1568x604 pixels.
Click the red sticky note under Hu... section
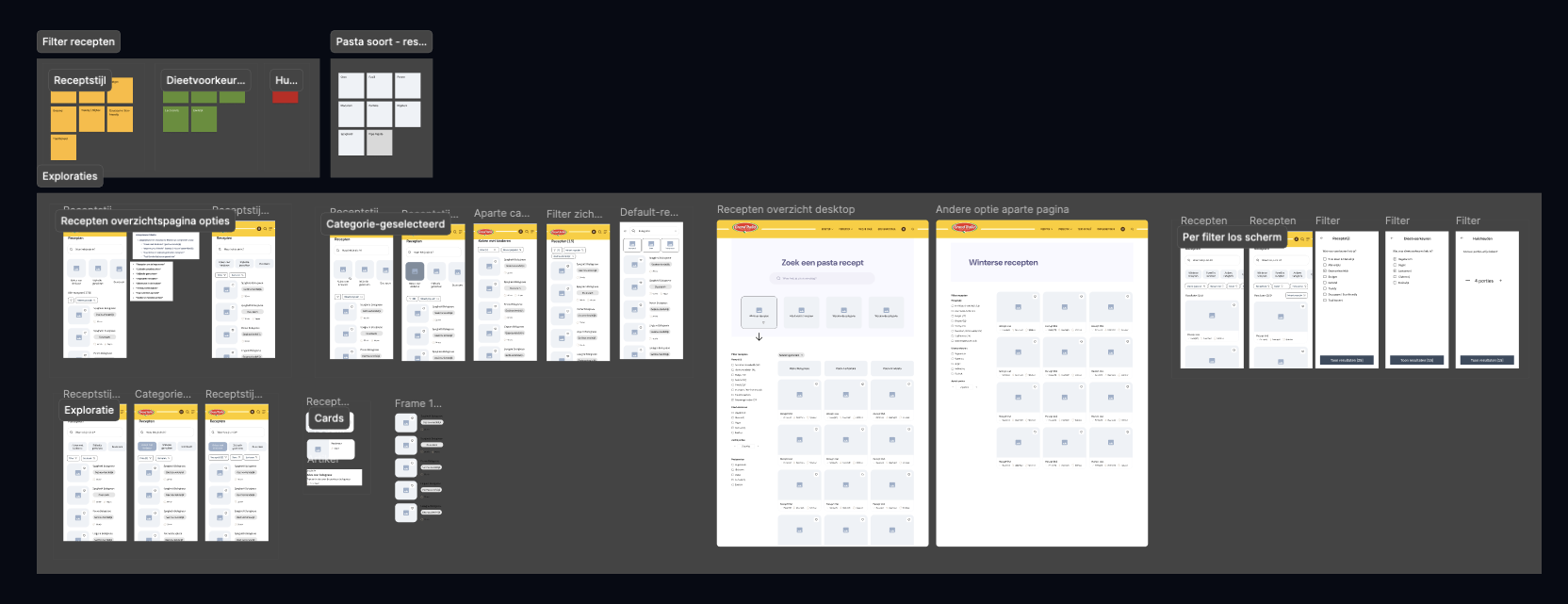(286, 97)
